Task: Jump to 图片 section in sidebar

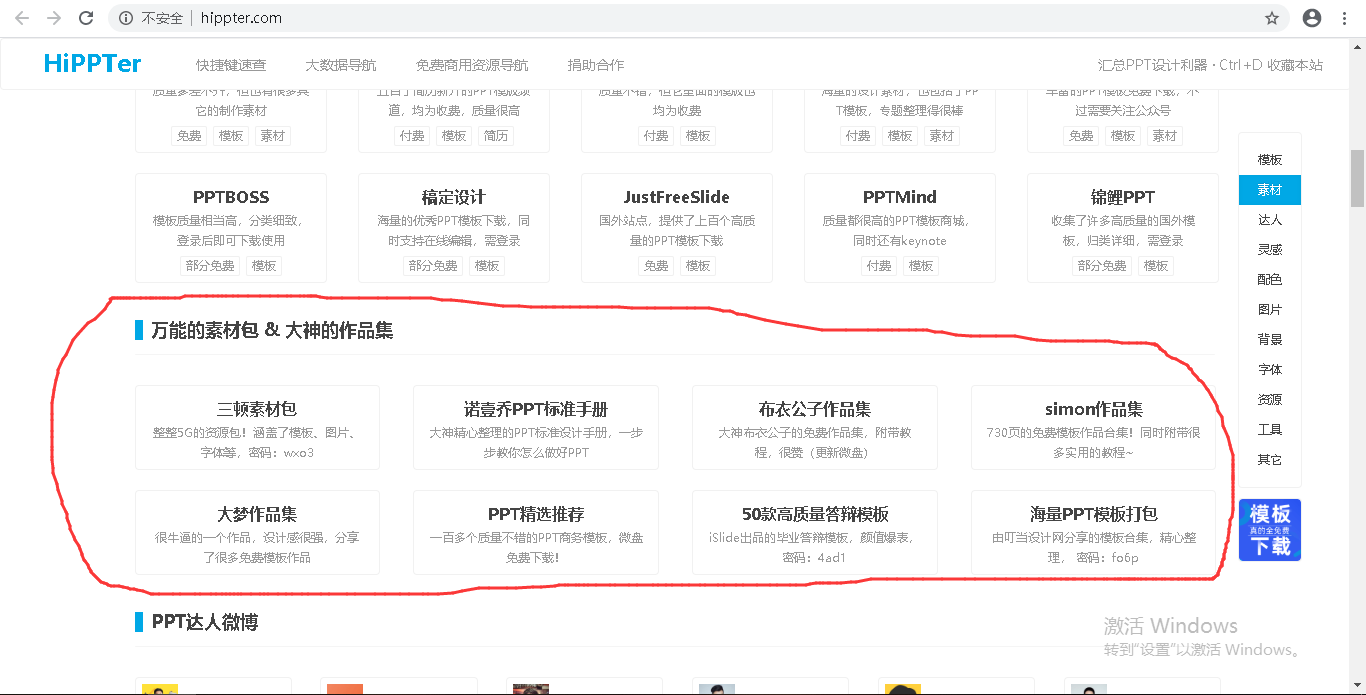Action: [1270, 310]
